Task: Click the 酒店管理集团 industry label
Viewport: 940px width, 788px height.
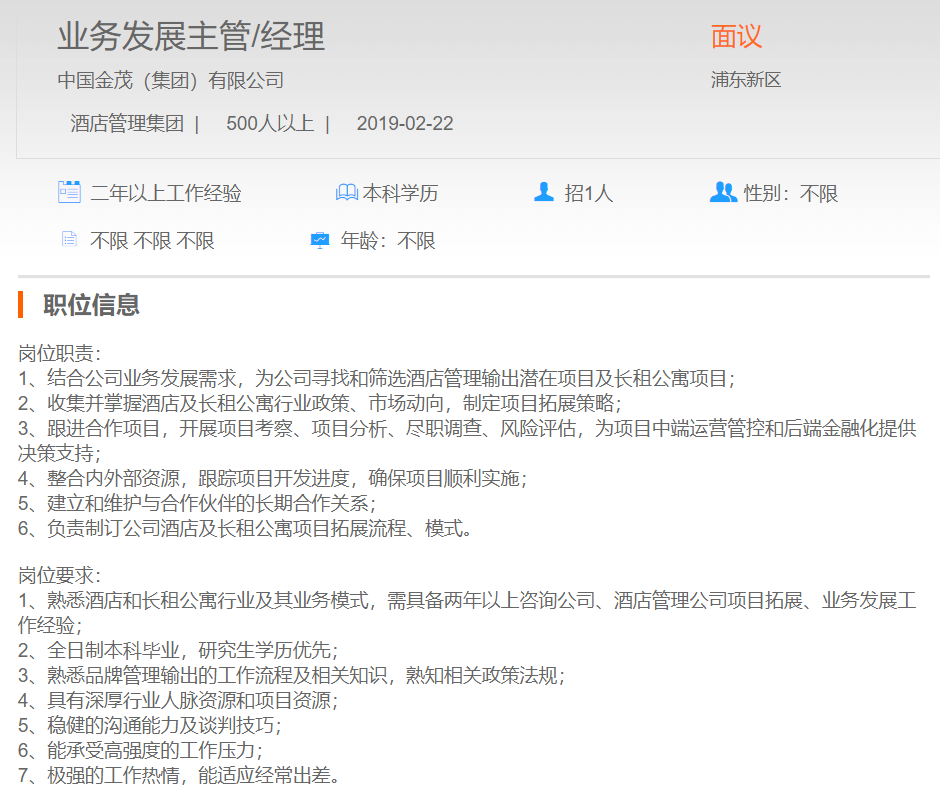Action: point(127,124)
